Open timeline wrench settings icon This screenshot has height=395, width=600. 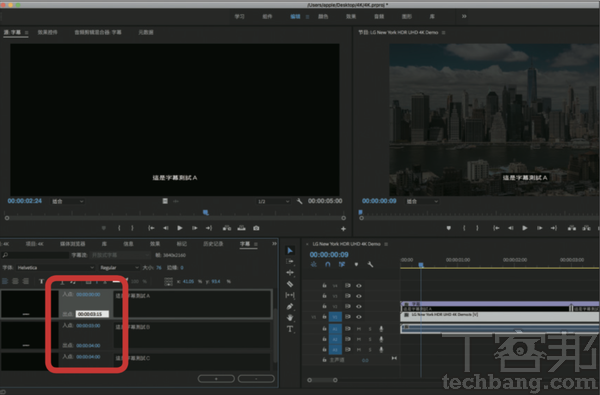[370, 264]
